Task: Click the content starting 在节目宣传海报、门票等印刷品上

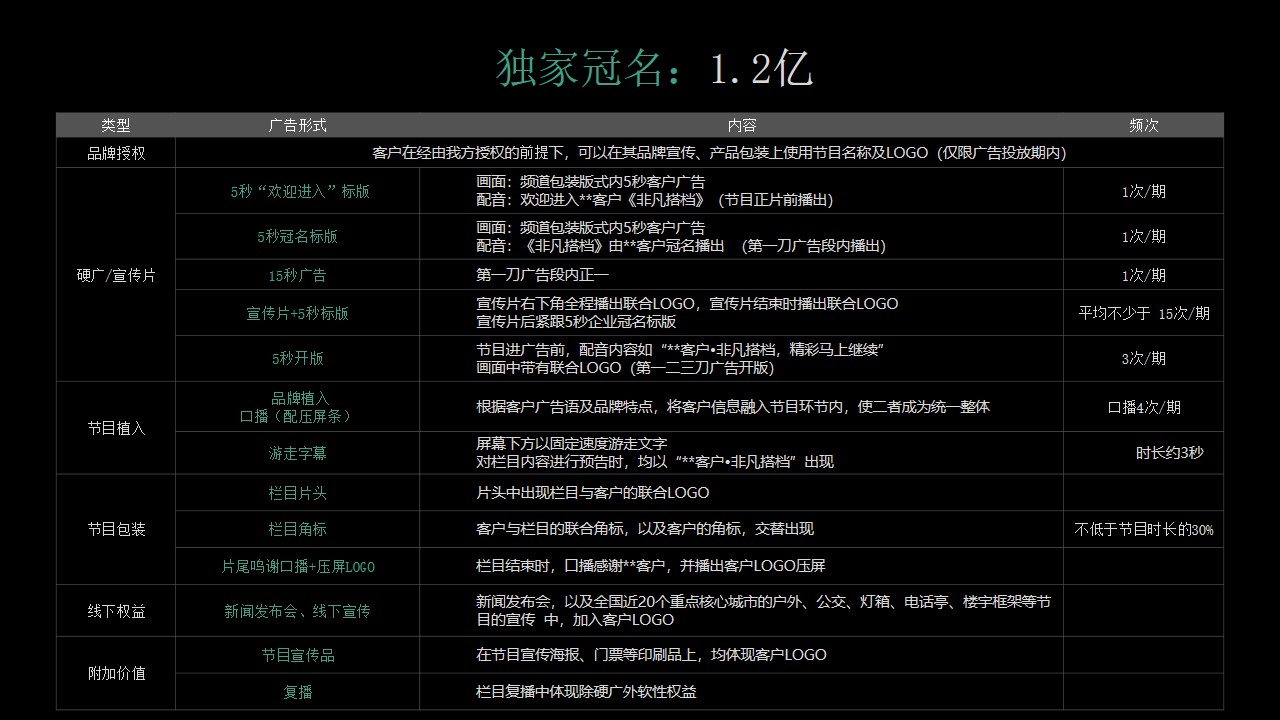Action: (741, 655)
